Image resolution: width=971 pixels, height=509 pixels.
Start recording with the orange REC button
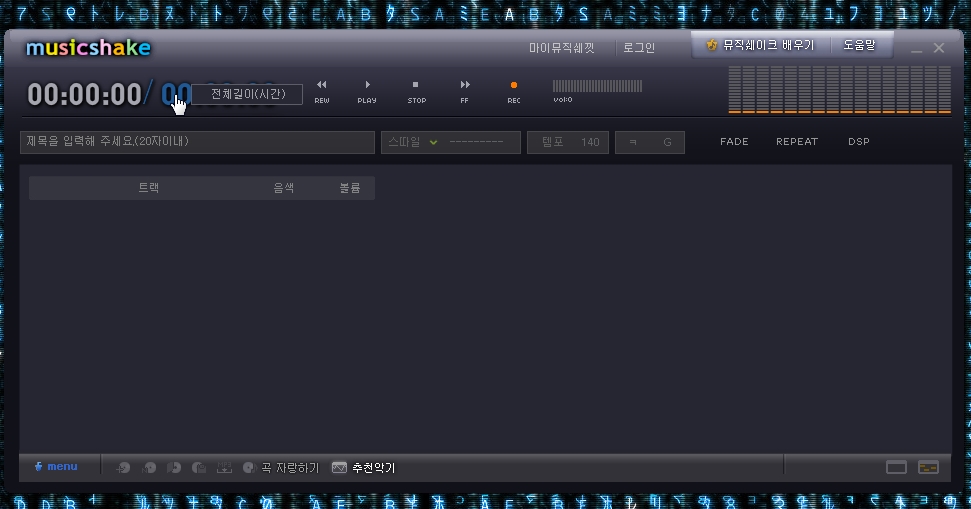point(513,91)
